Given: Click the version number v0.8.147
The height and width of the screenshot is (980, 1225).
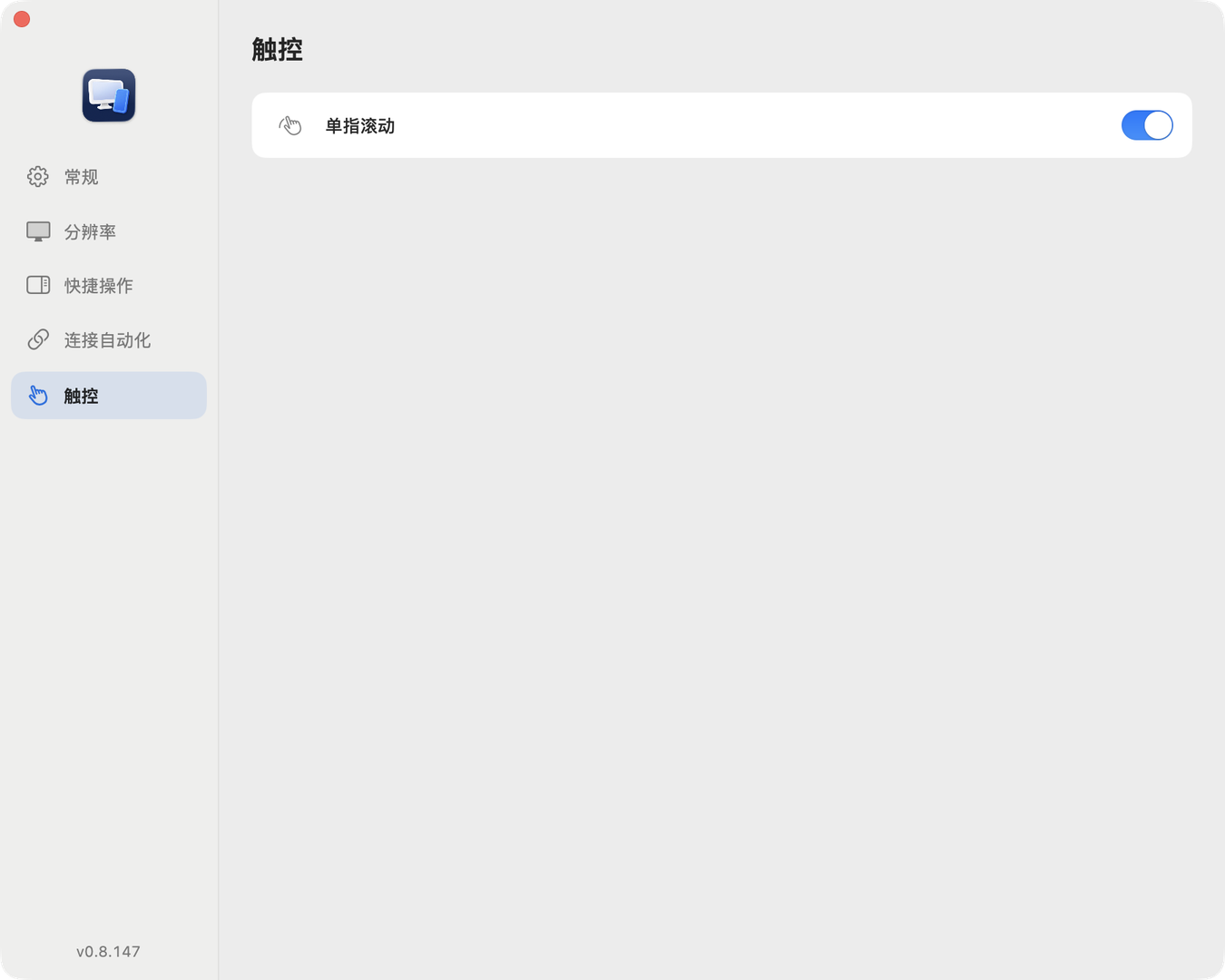Looking at the screenshot, I should (x=108, y=951).
